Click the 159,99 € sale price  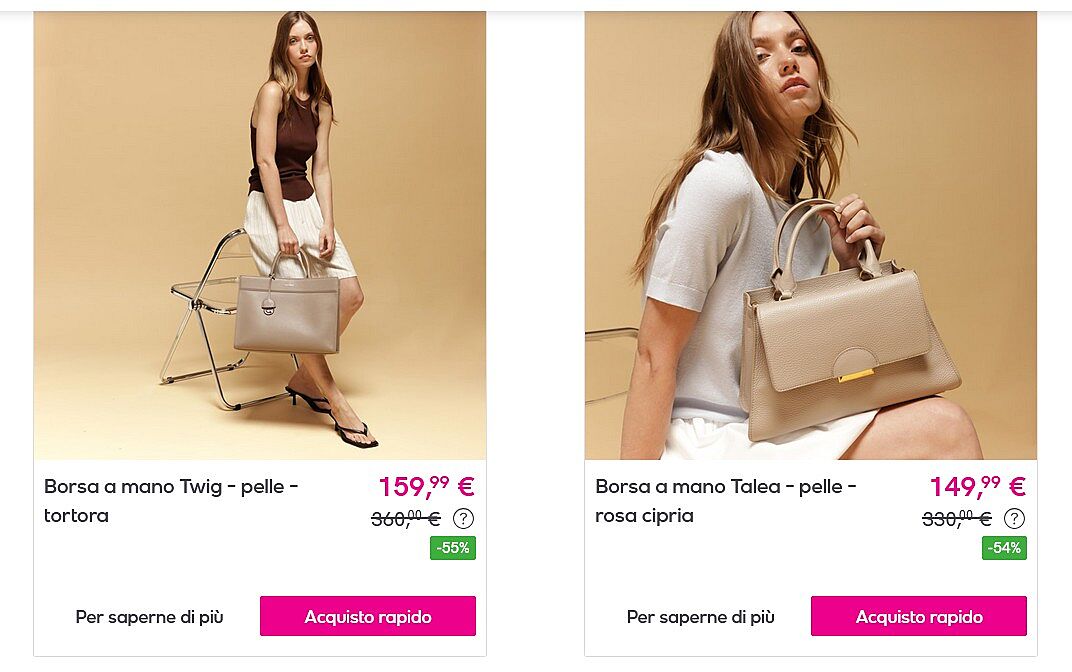427,487
